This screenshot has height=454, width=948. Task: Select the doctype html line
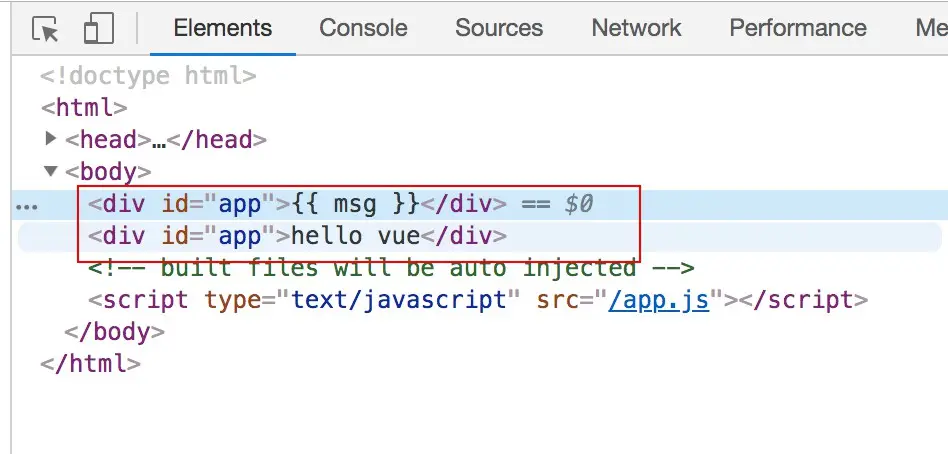click(x=149, y=76)
